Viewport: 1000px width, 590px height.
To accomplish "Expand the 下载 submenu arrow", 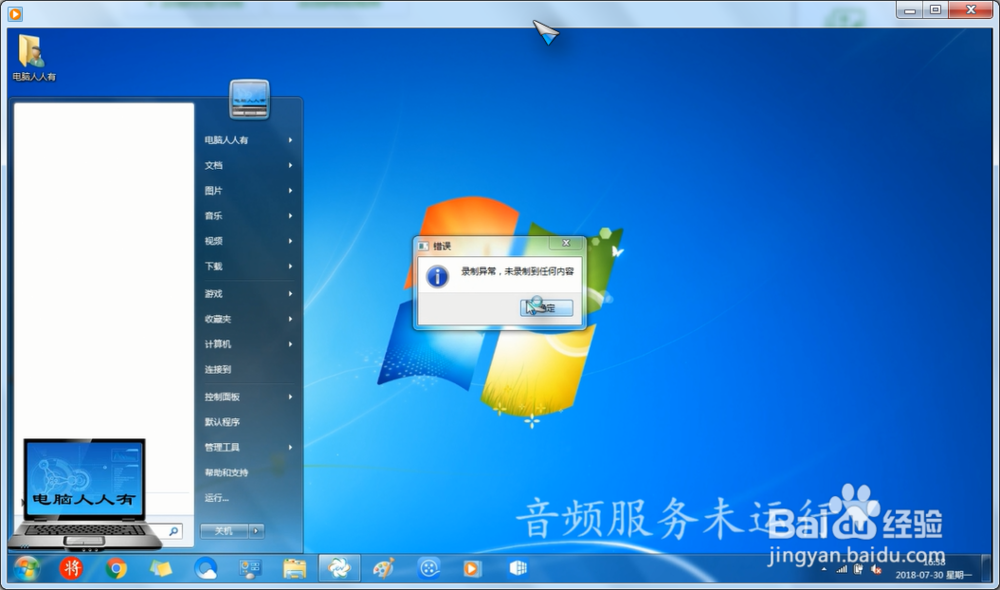I will point(290,266).
